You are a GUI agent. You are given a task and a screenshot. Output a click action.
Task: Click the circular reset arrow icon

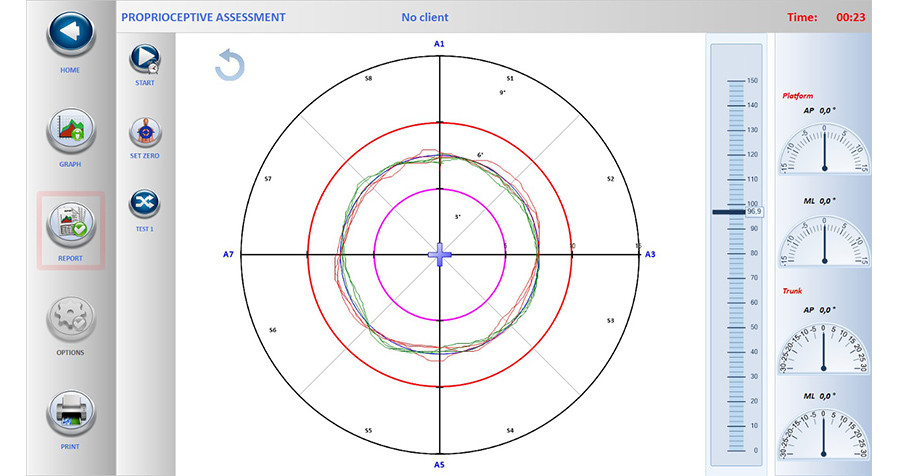(x=229, y=66)
